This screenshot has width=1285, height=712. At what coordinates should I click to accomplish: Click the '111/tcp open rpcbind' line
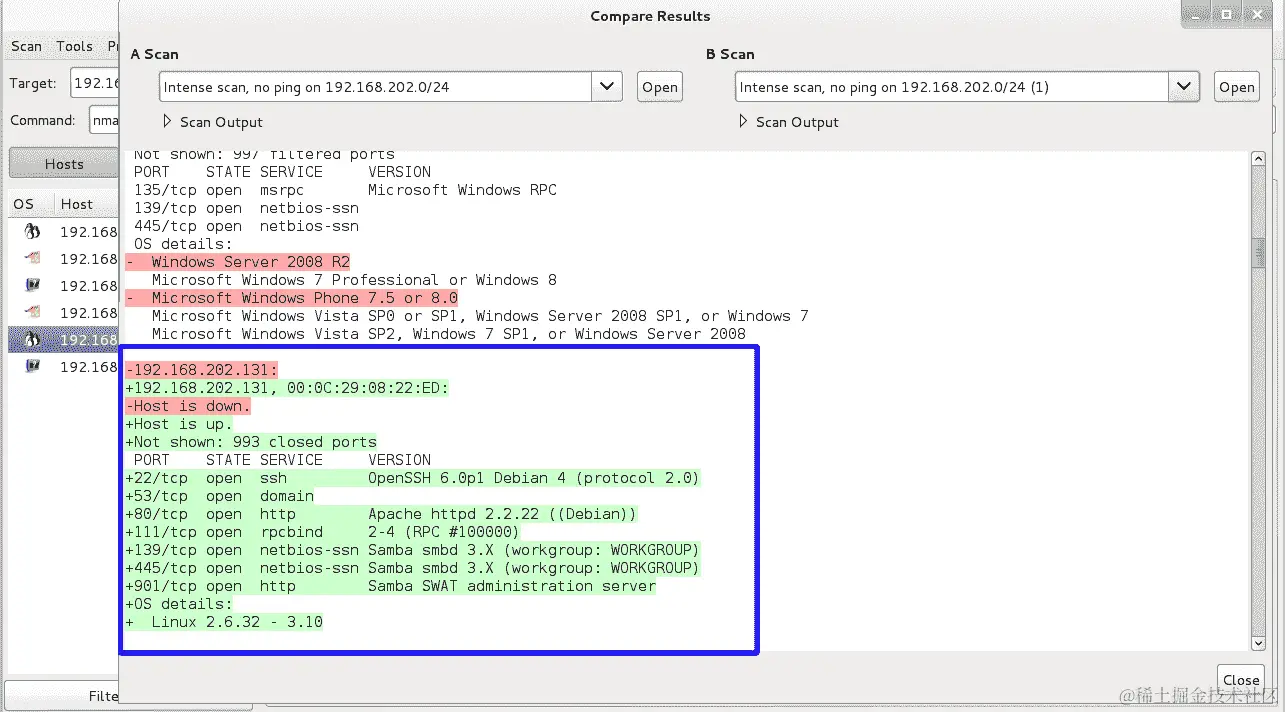click(x=323, y=532)
